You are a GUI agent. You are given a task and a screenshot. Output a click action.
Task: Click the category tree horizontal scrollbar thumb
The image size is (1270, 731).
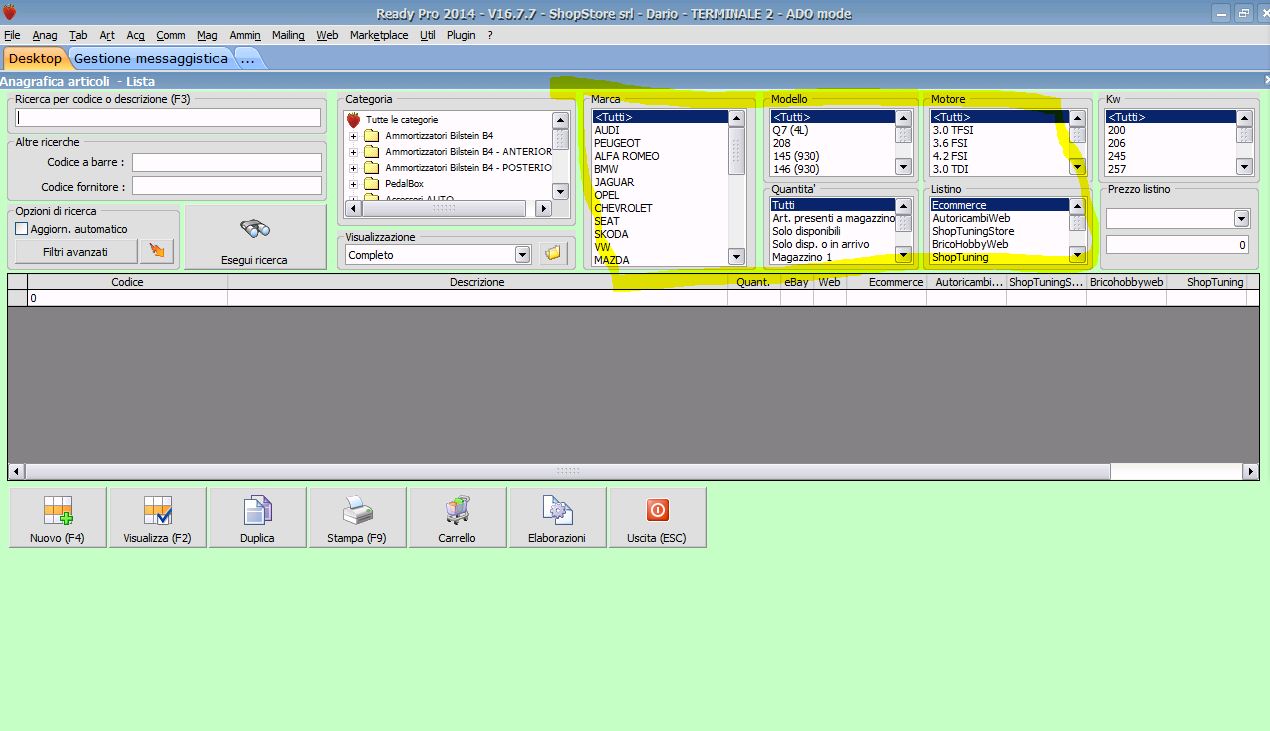coord(443,209)
